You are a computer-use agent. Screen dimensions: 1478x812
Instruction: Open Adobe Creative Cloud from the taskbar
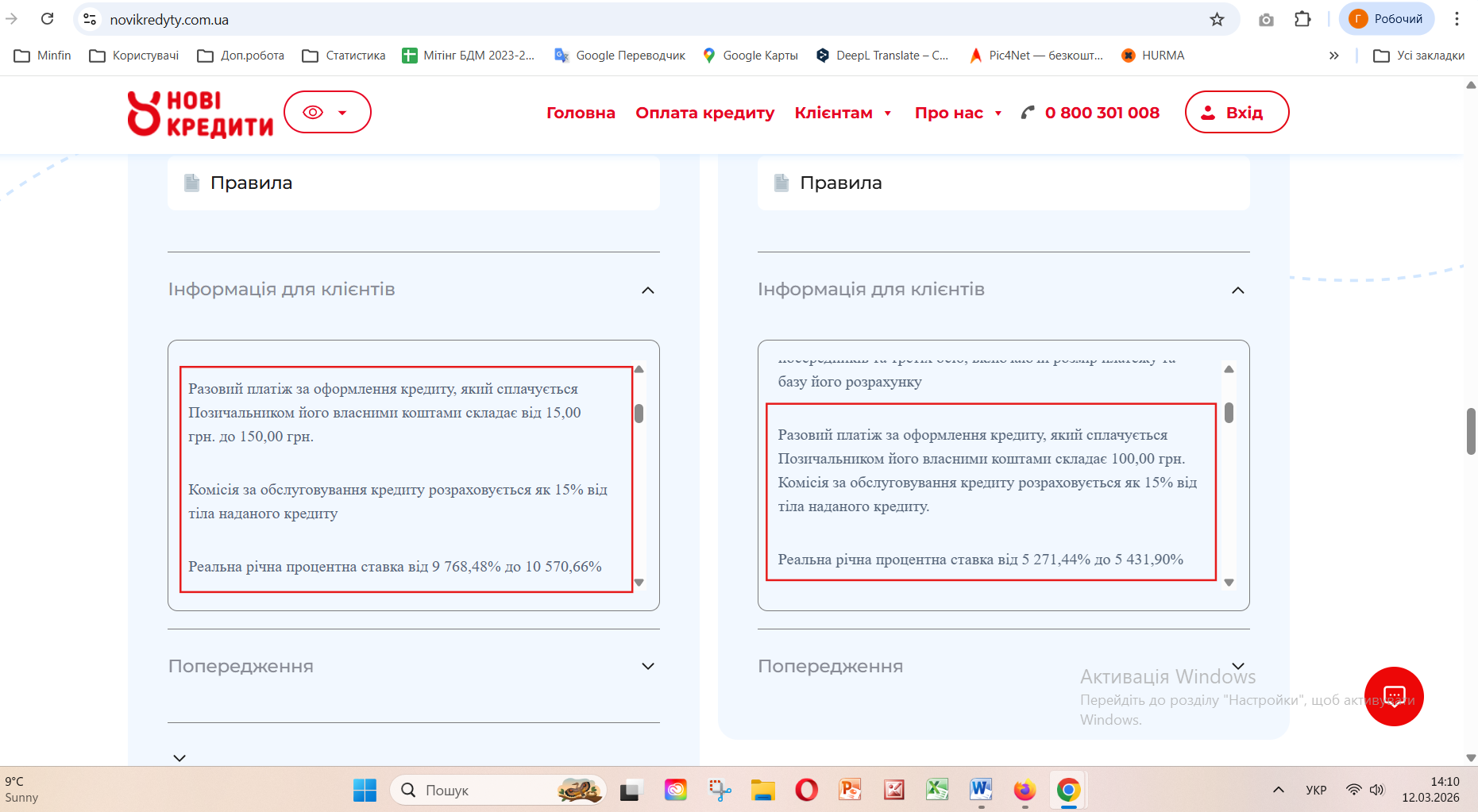click(x=676, y=790)
